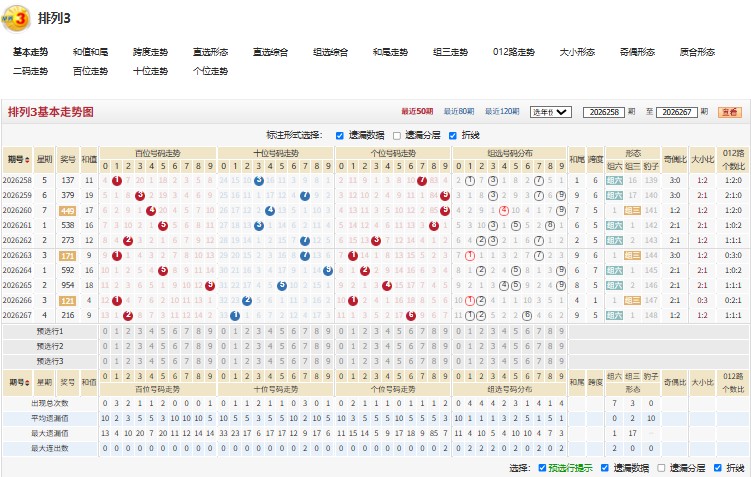Screen dimensions: 751x477
Task: Enable bottom 遗漏分层 checkbox
Action: (x=661, y=468)
